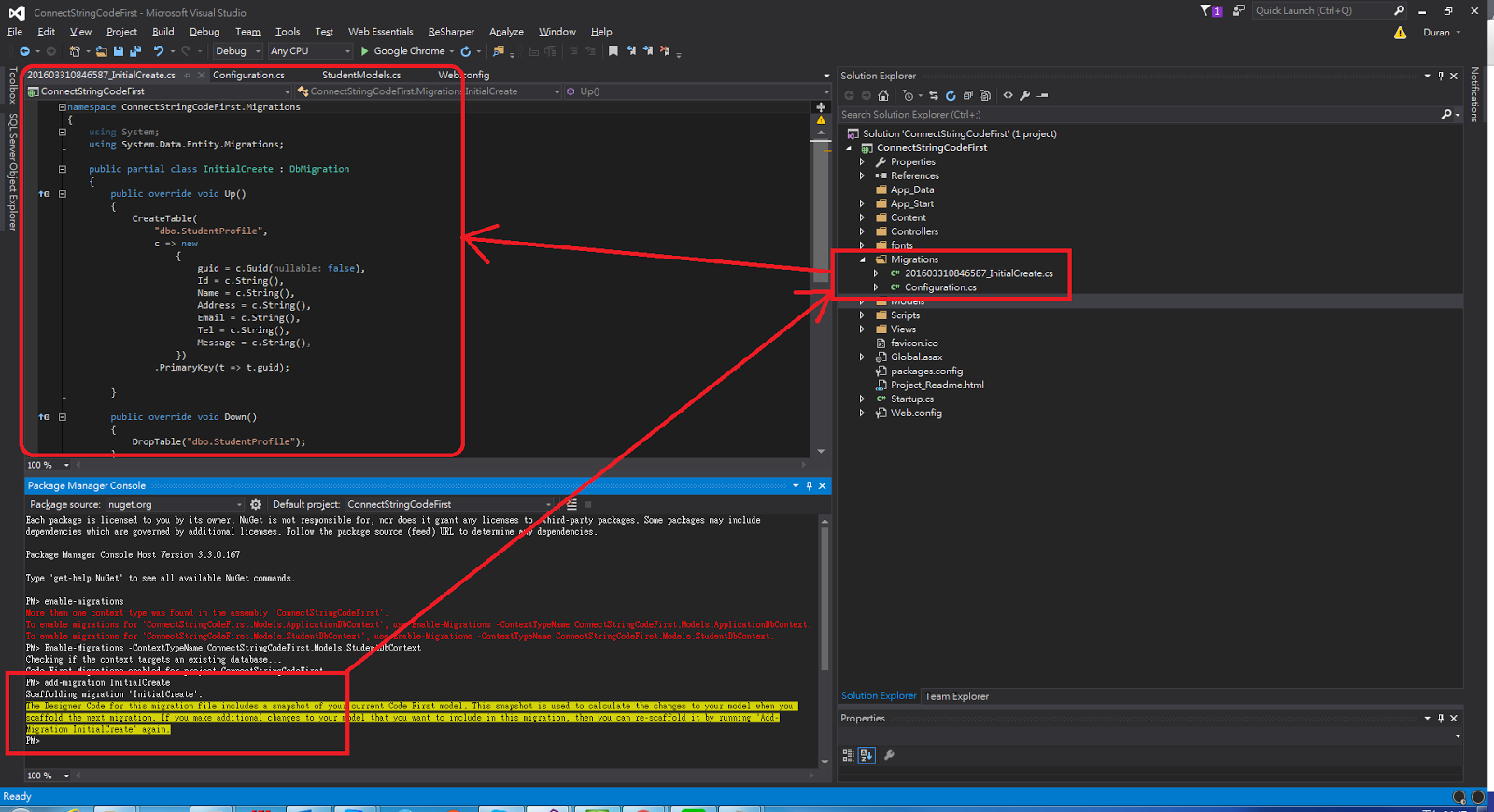Expand the References node in Solution Explorer
Viewport: 1494px width, 812px height.
pos(862,175)
